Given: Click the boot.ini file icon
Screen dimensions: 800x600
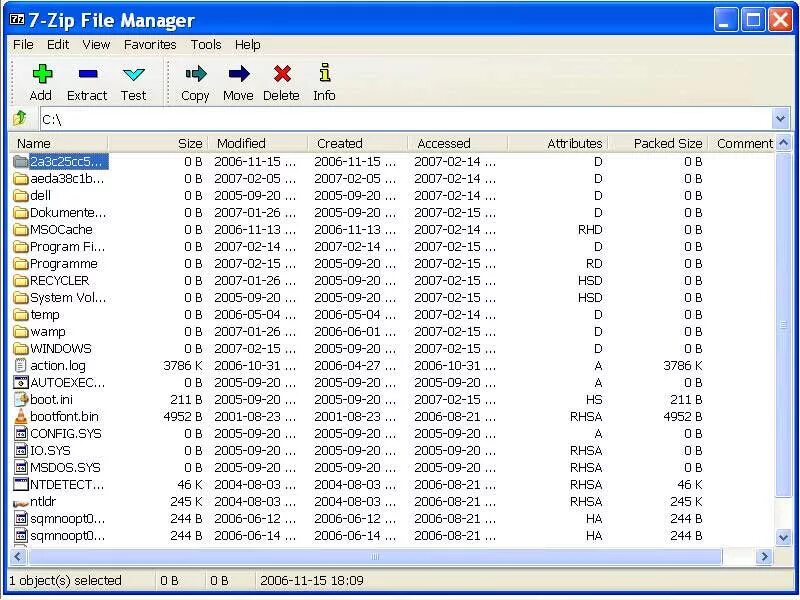Looking at the screenshot, I should coord(21,399).
